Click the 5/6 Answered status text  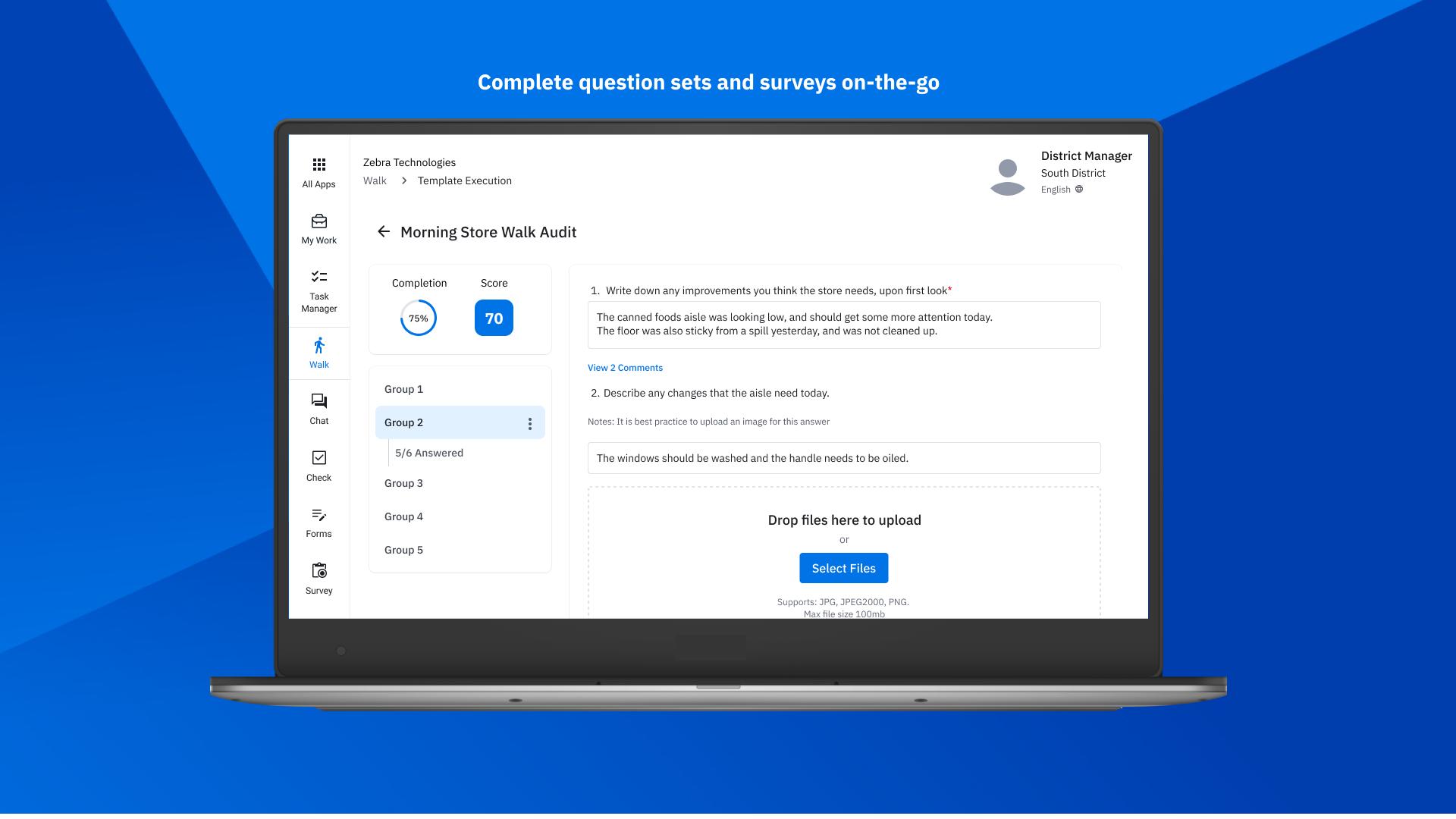[429, 453]
